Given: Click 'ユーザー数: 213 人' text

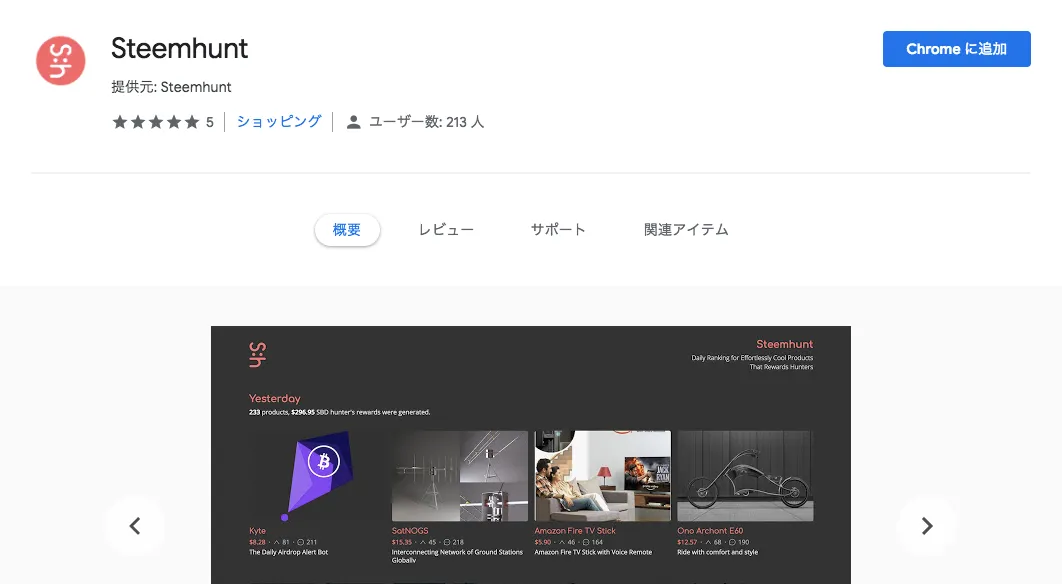Looking at the screenshot, I should [426, 122].
